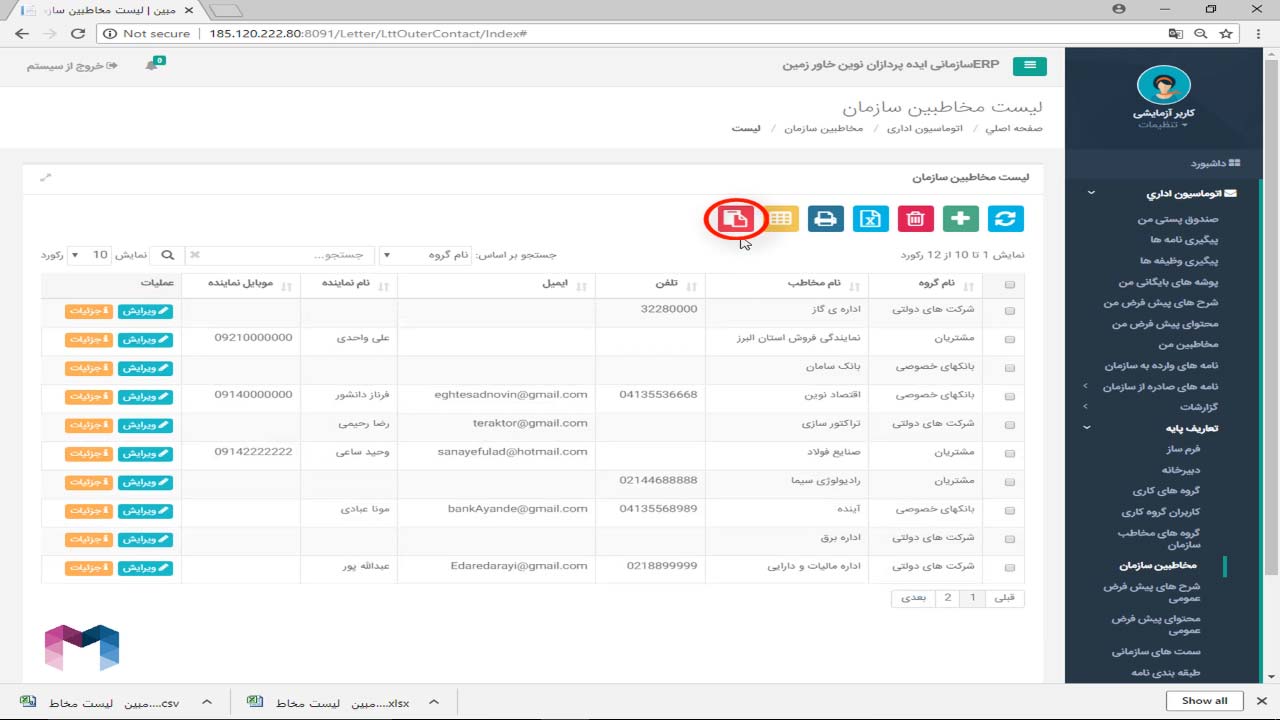This screenshot has width=1280, height=720.
Task: Click the بعدی next page button
Action: click(913, 598)
